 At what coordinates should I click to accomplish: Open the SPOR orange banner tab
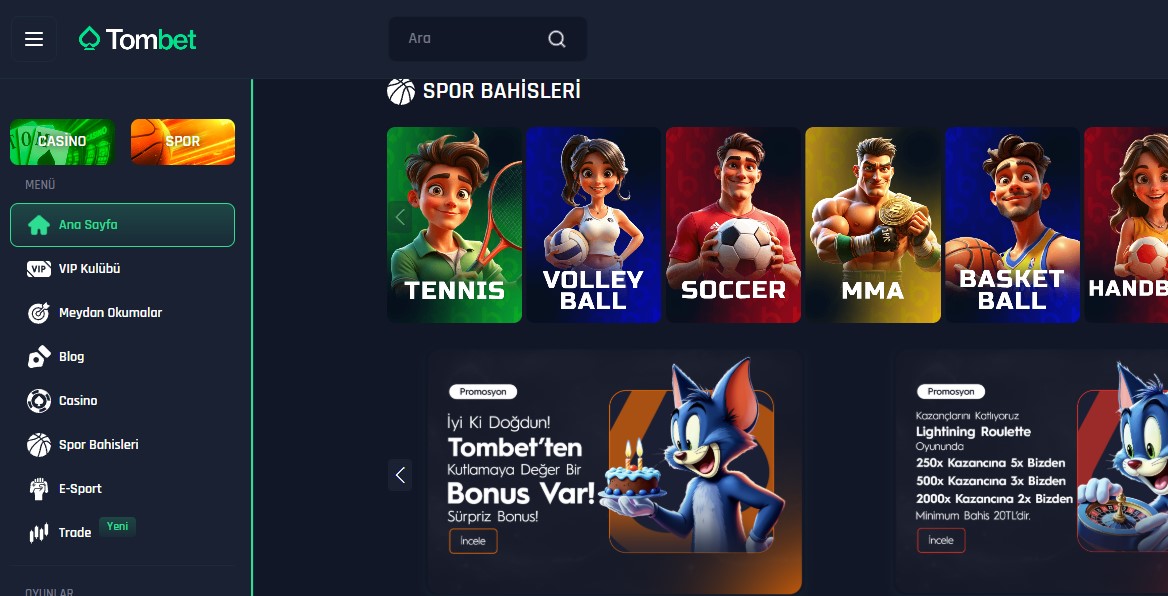(182, 142)
